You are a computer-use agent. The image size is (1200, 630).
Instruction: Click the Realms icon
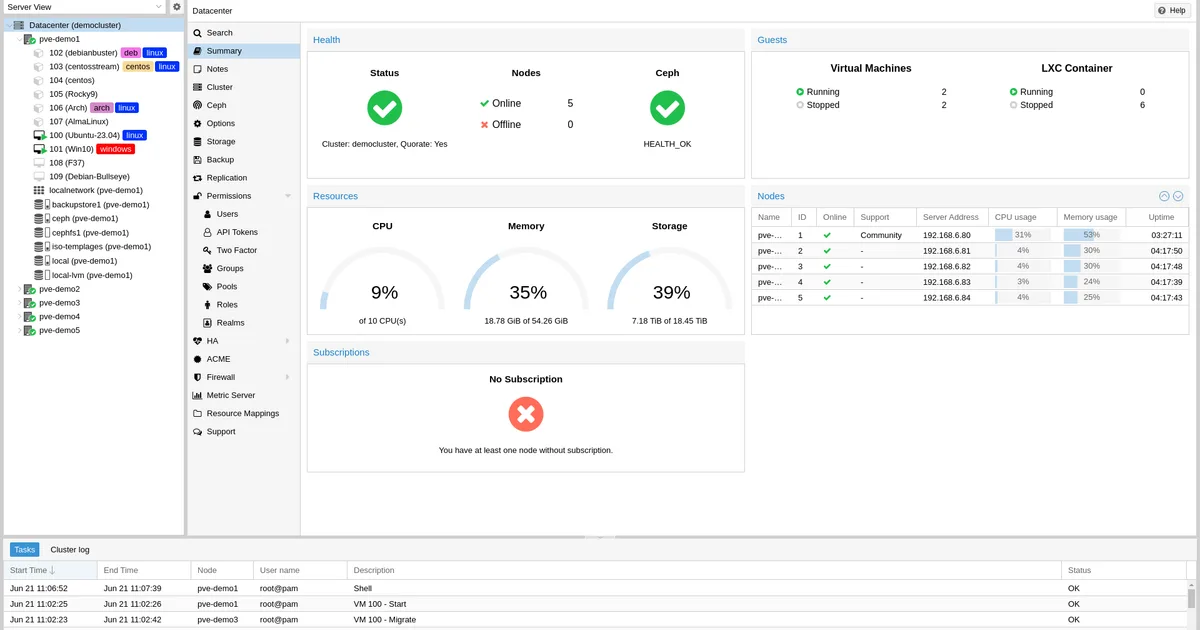[x=208, y=323]
